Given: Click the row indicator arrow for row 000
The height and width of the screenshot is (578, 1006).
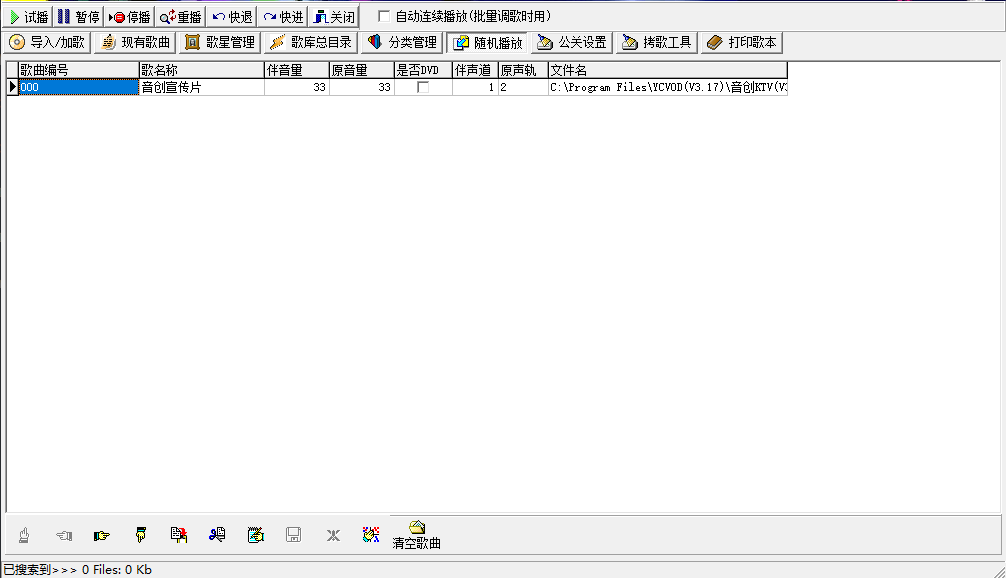Looking at the screenshot, I should tap(12, 87).
